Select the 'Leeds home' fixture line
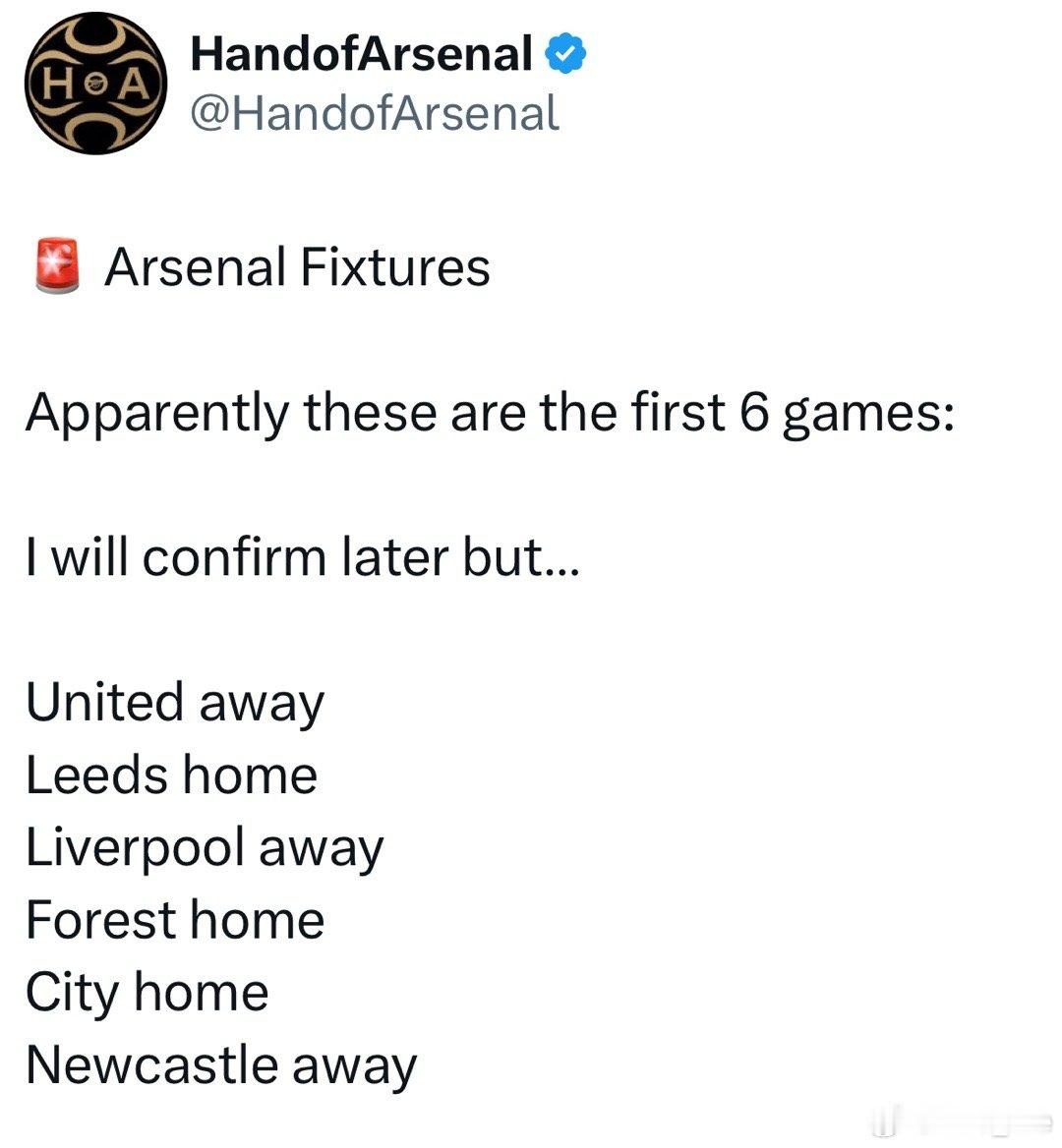1062x1148 pixels. point(171,775)
